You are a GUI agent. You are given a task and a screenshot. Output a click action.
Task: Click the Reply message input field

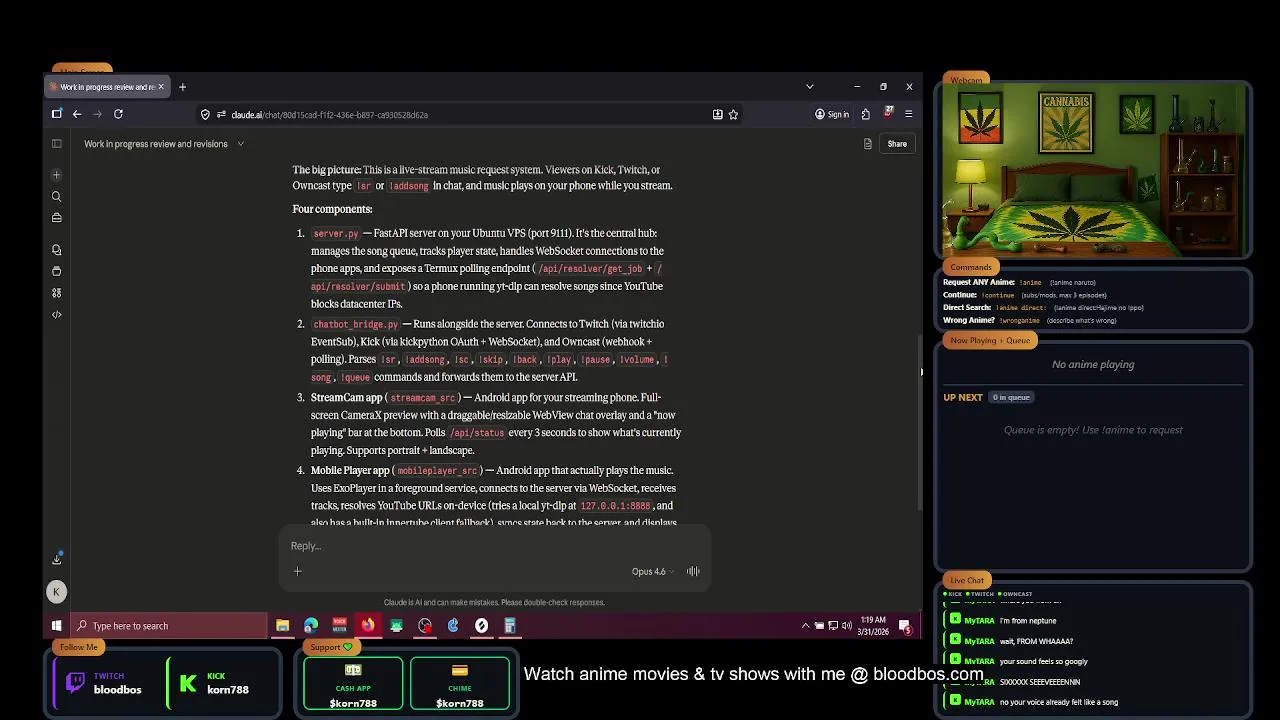coord(495,546)
